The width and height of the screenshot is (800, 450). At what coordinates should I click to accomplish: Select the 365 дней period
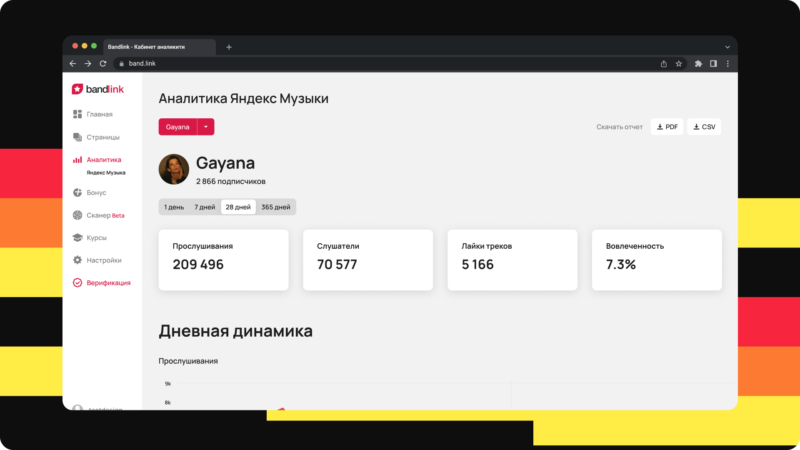(x=275, y=207)
